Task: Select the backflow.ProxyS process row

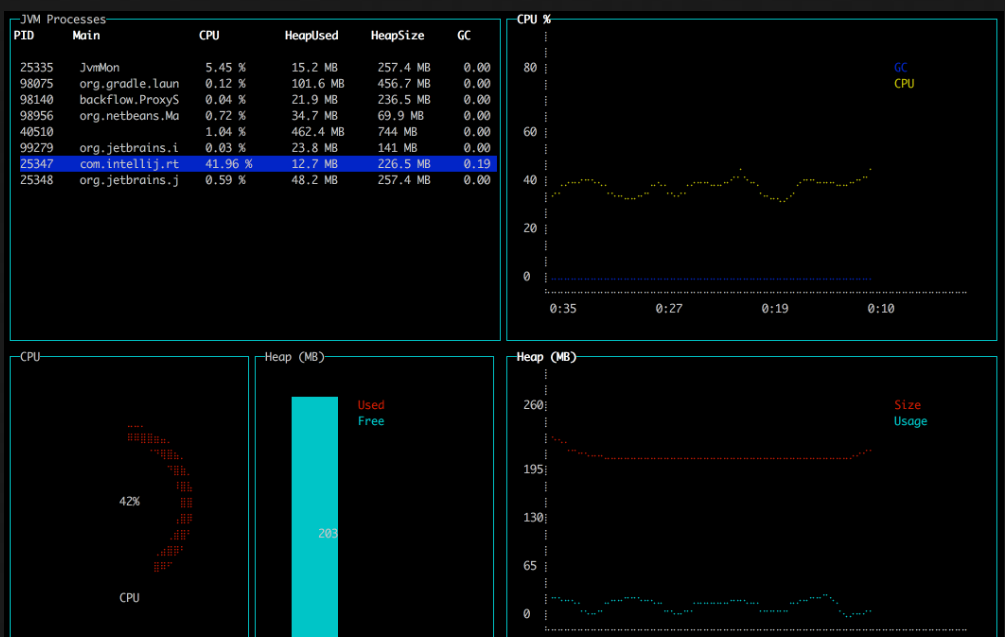Action: tap(128, 100)
